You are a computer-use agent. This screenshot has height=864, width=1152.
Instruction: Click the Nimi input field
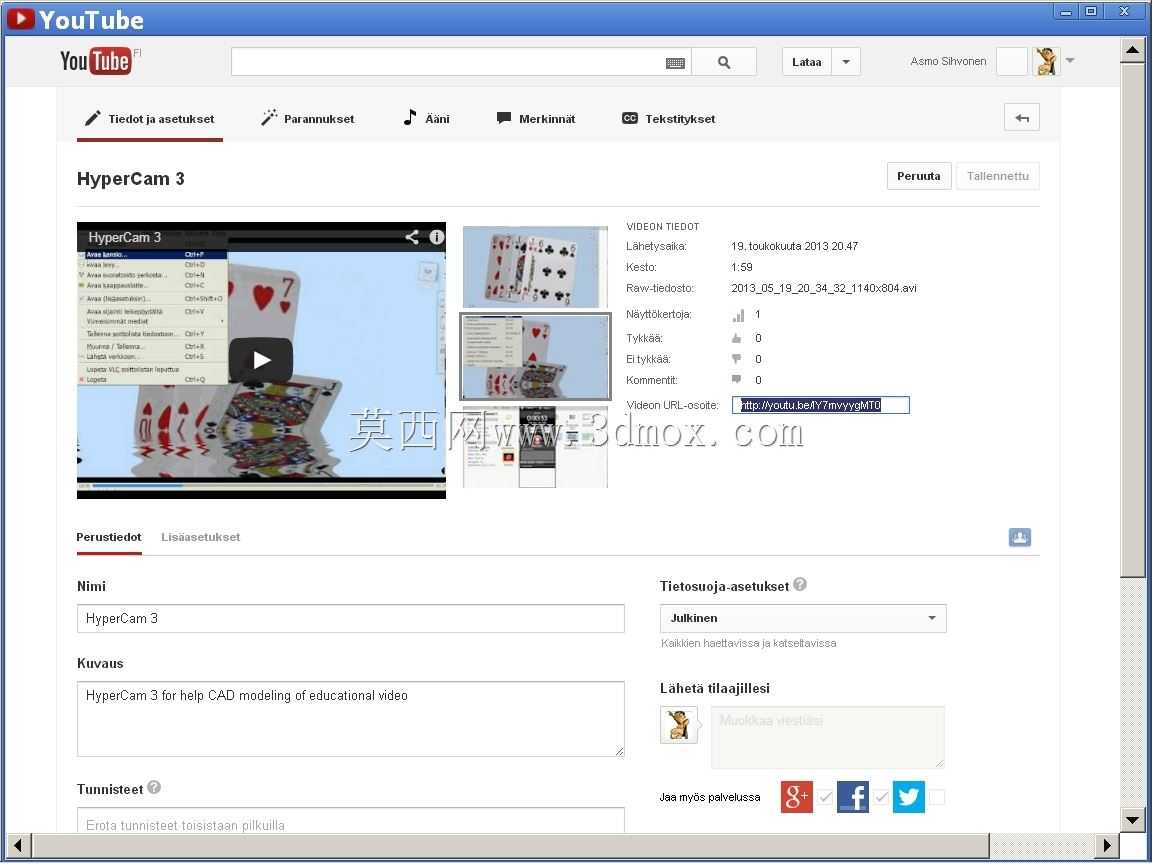pyautogui.click(x=350, y=619)
